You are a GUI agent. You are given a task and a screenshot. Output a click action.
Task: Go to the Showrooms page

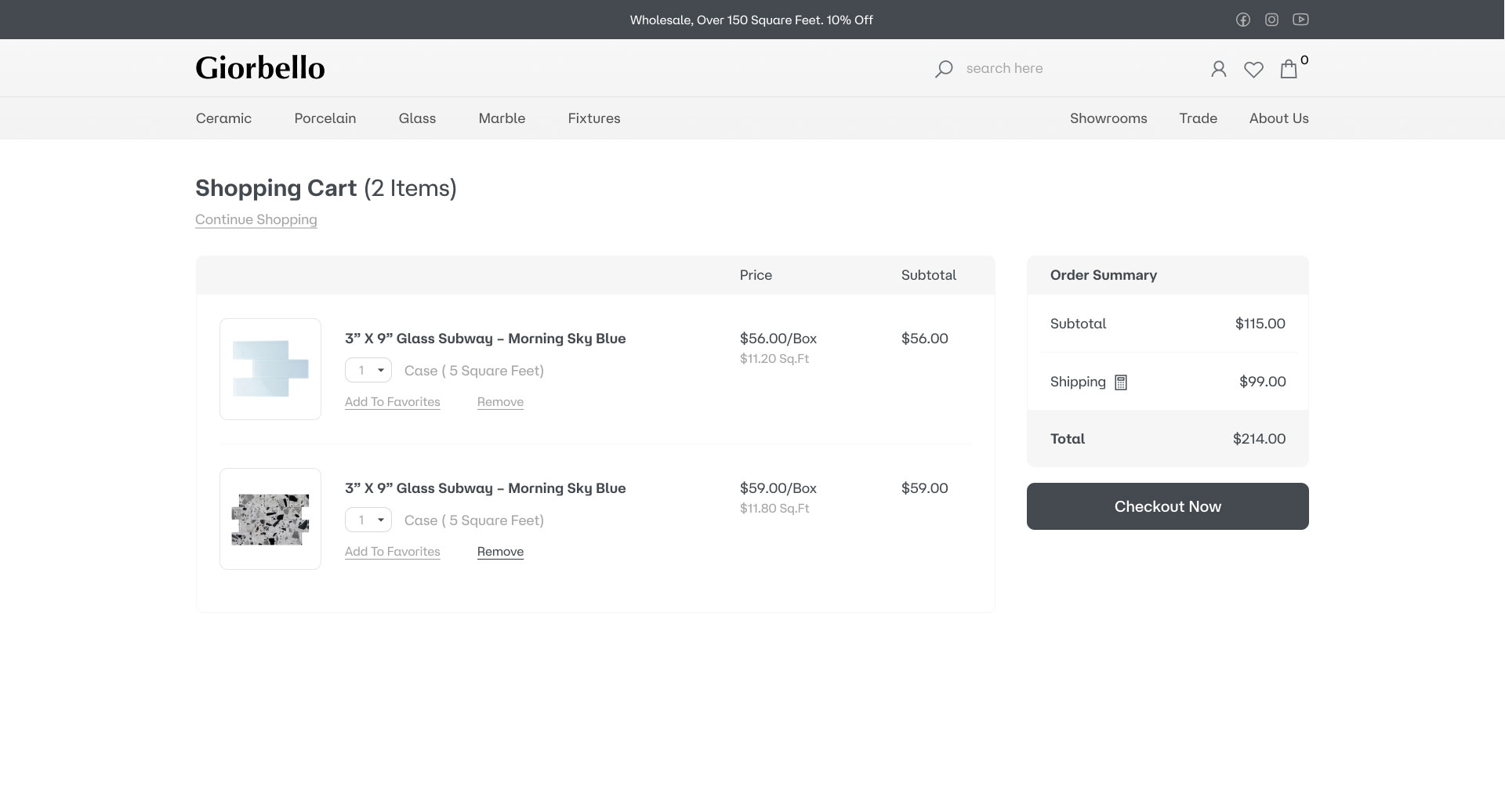[x=1108, y=118]
